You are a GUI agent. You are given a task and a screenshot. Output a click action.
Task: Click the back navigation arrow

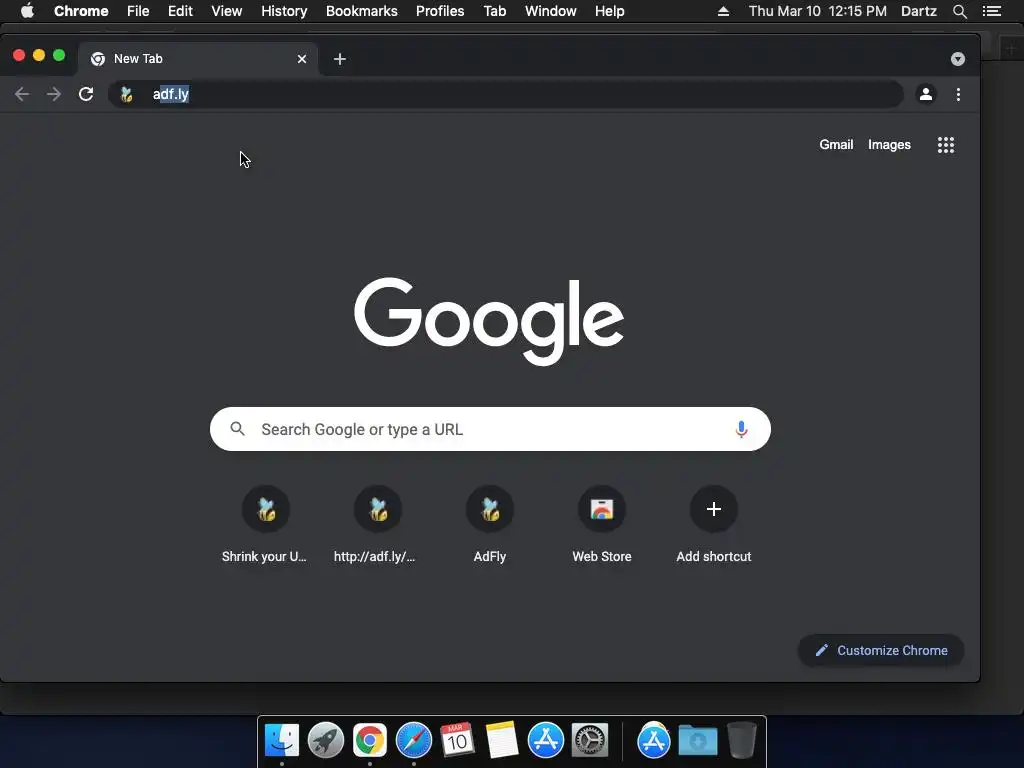[x=22, y=94]
